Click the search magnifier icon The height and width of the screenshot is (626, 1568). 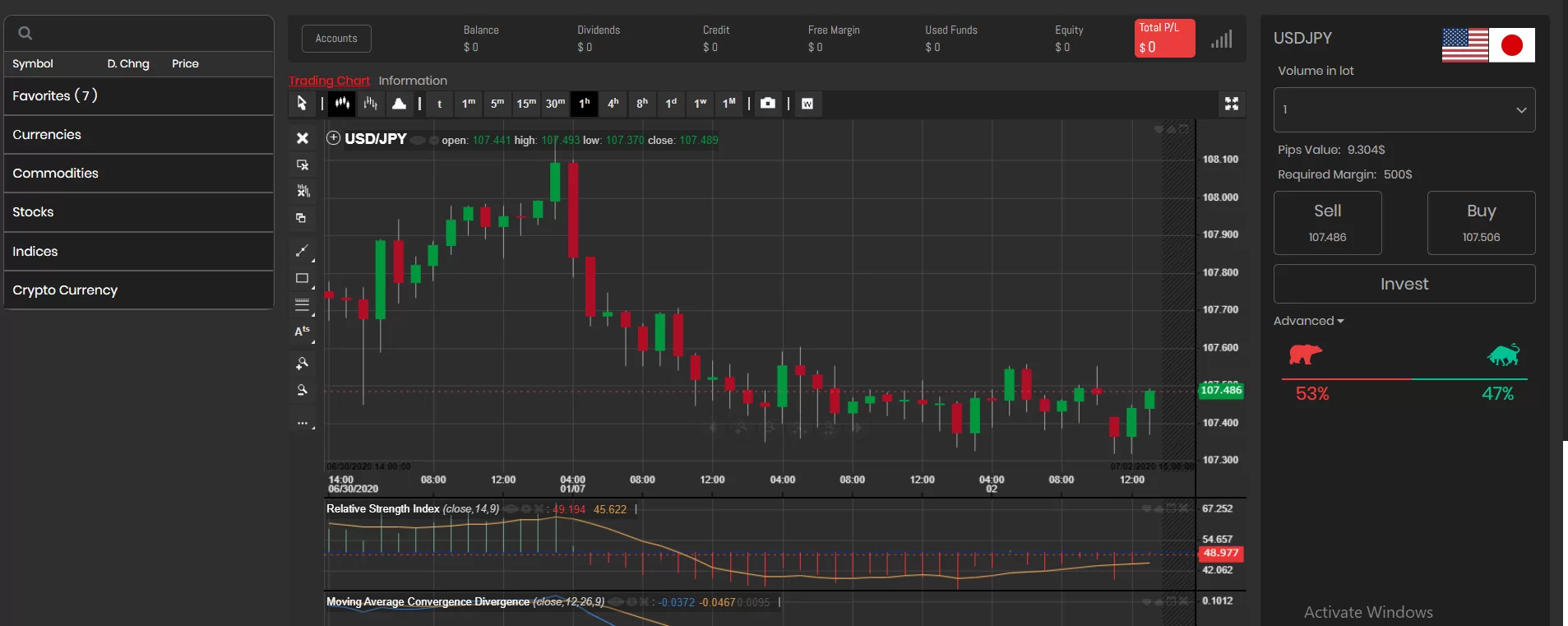pyautogui.click(x=25, y=34)
